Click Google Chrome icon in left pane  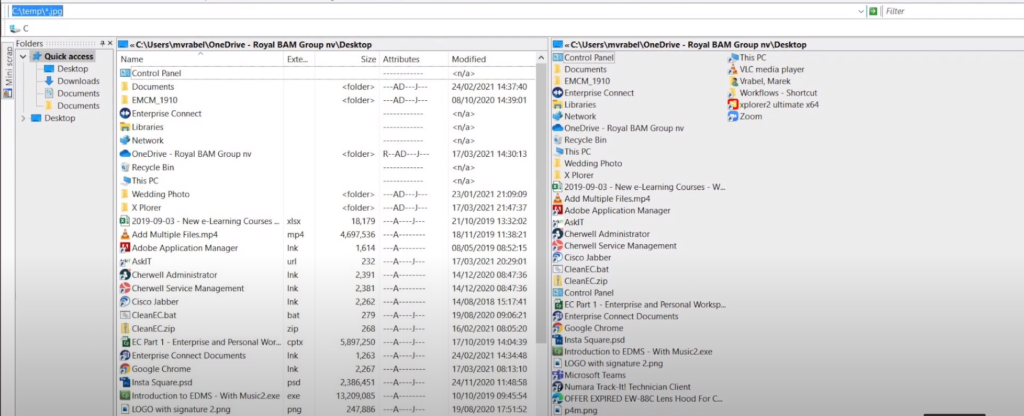[125, 369]
